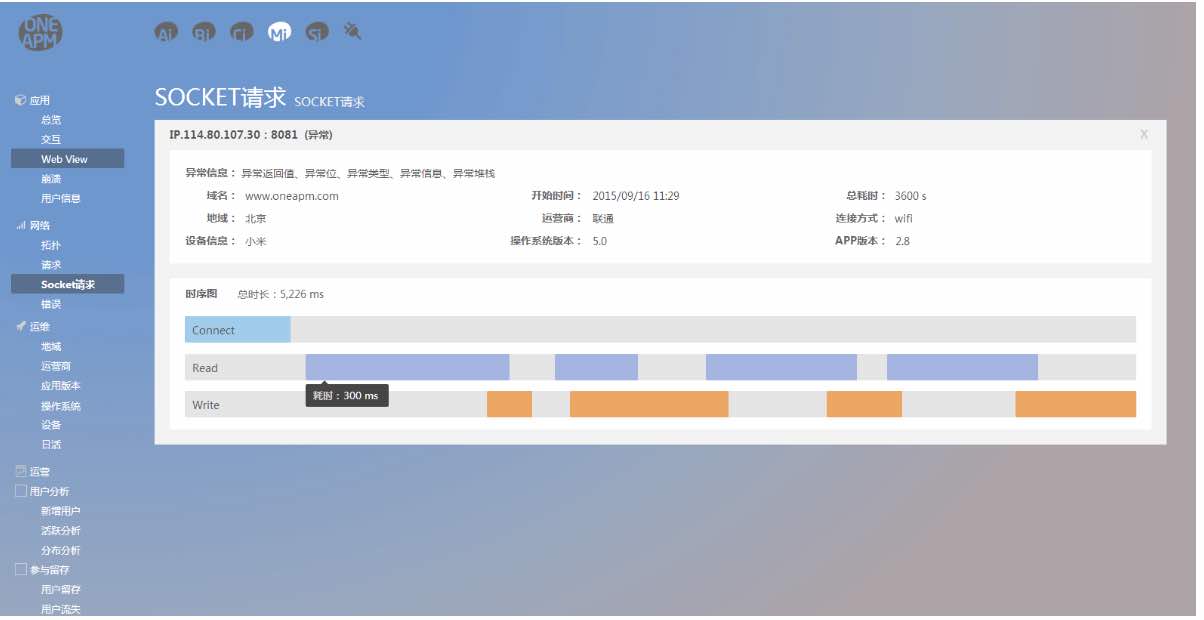
Task: Collapse the 运维 section header
Action: 39,327
